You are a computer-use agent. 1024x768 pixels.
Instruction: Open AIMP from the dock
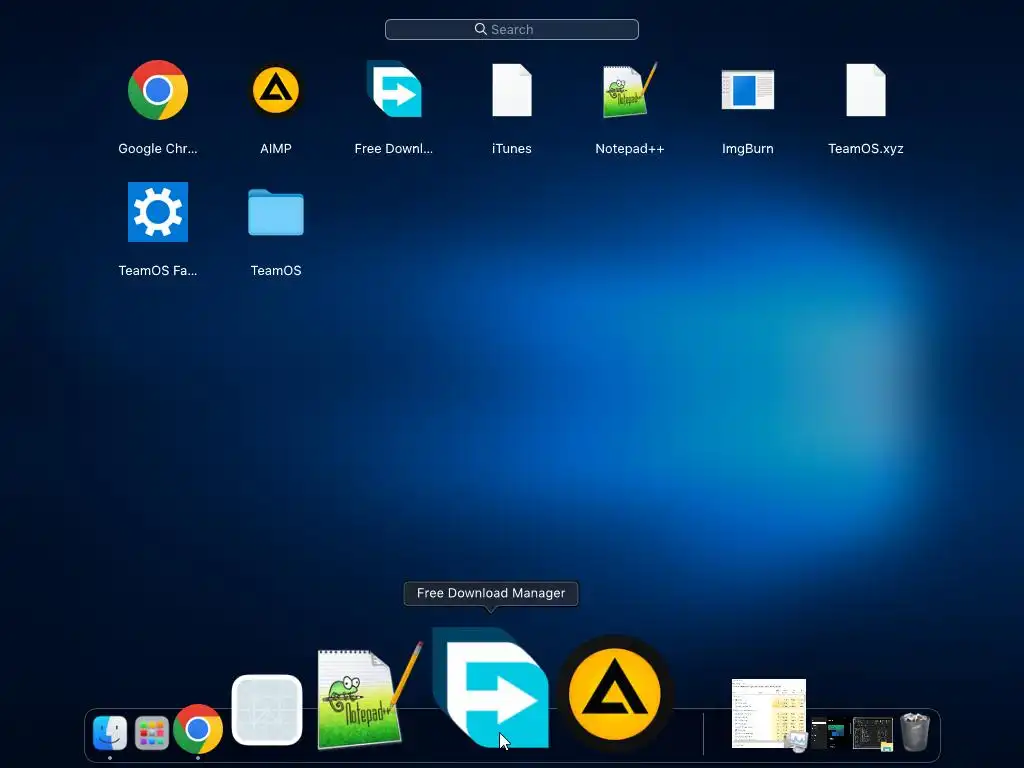pos(615,694)
